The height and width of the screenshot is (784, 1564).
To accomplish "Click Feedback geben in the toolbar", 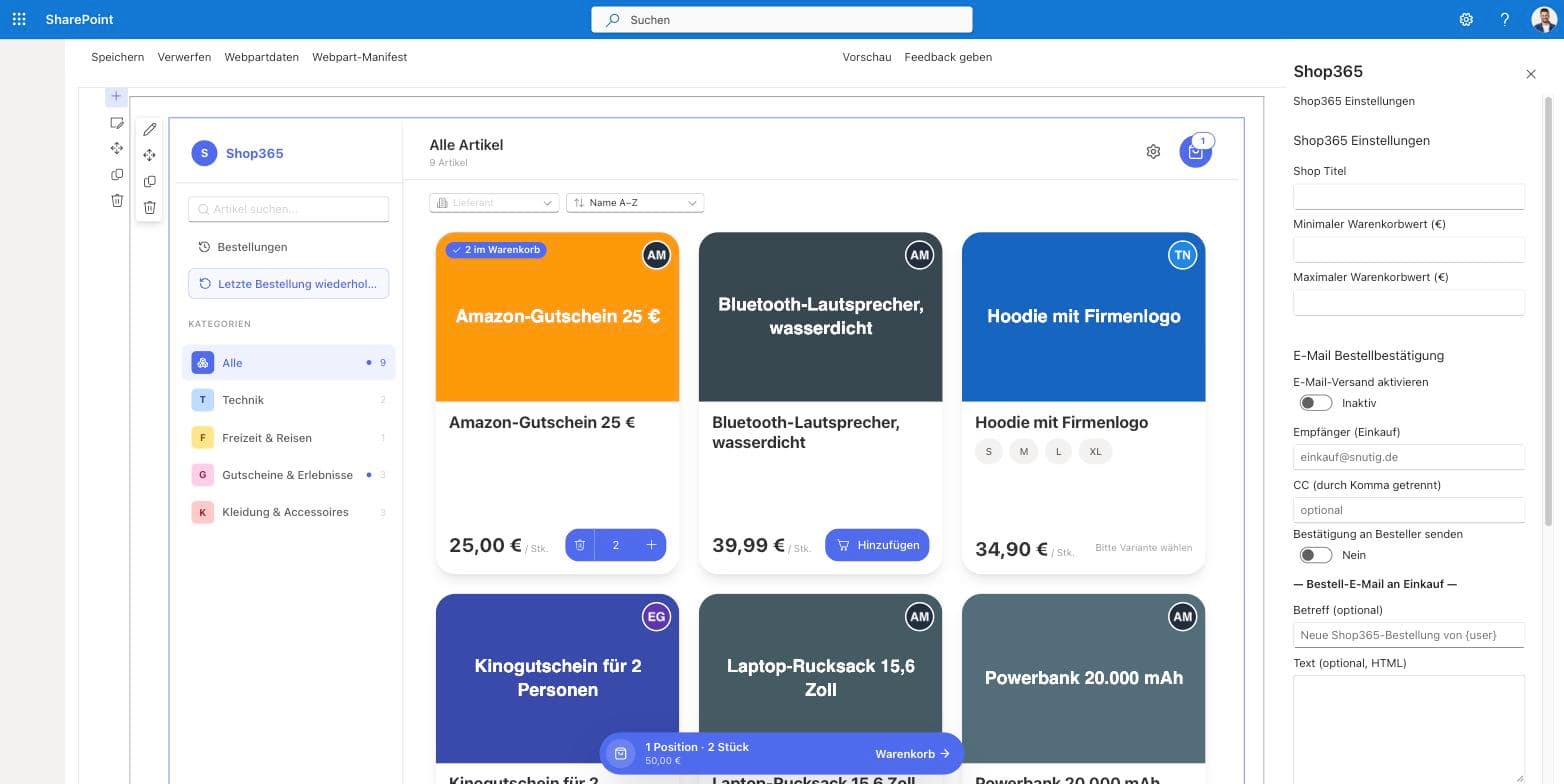I will pos(948,57).
